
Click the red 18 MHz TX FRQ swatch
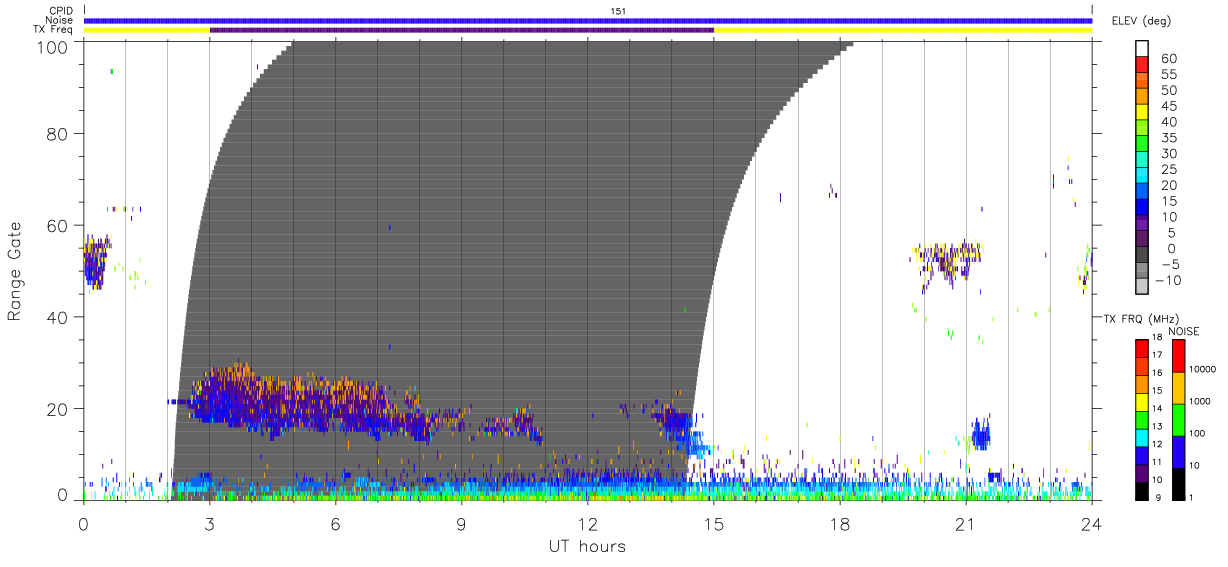(x=1141, y=350)
